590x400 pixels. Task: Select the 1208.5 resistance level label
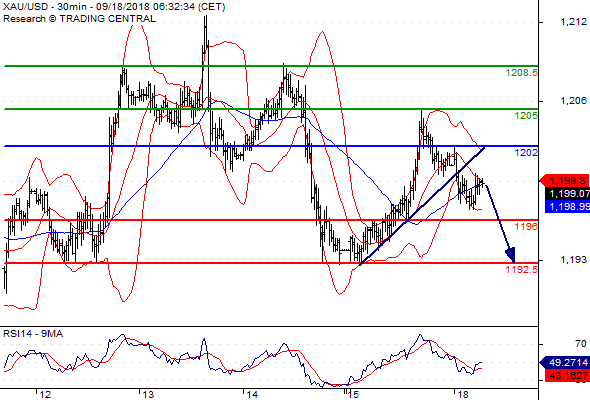tap(522, 73)
